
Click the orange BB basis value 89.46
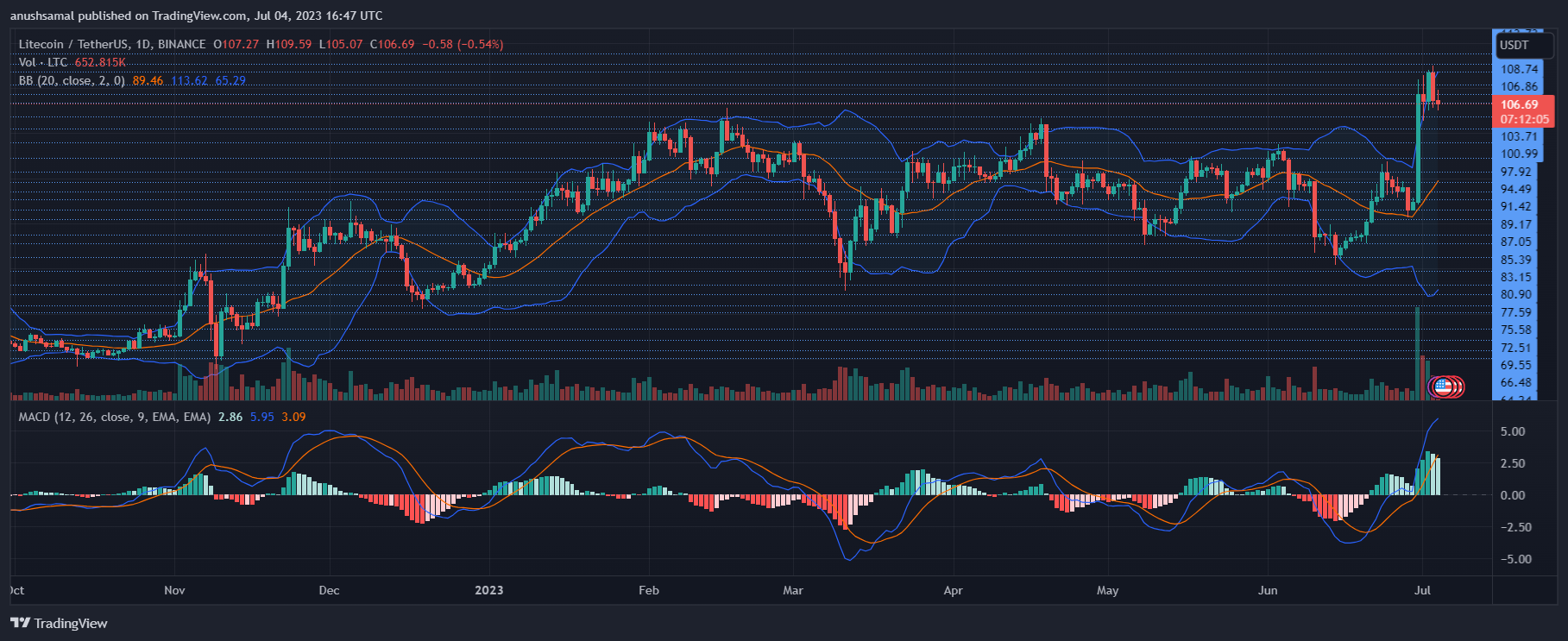tap(148, 80)
